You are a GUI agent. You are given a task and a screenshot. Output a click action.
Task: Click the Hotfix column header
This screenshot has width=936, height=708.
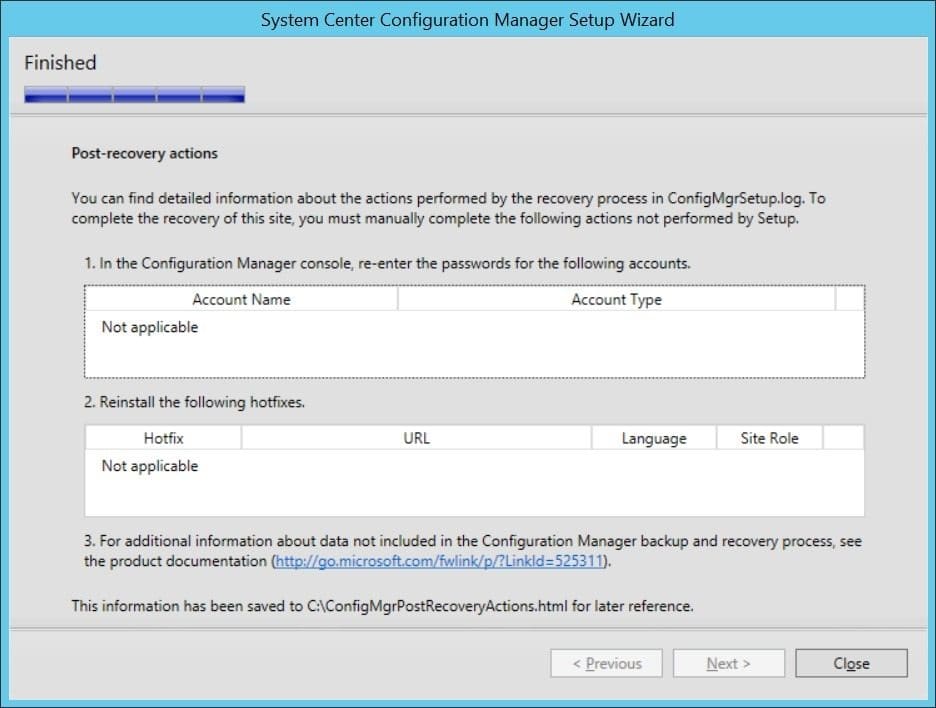pyautogui.click(x=164, y=438)
